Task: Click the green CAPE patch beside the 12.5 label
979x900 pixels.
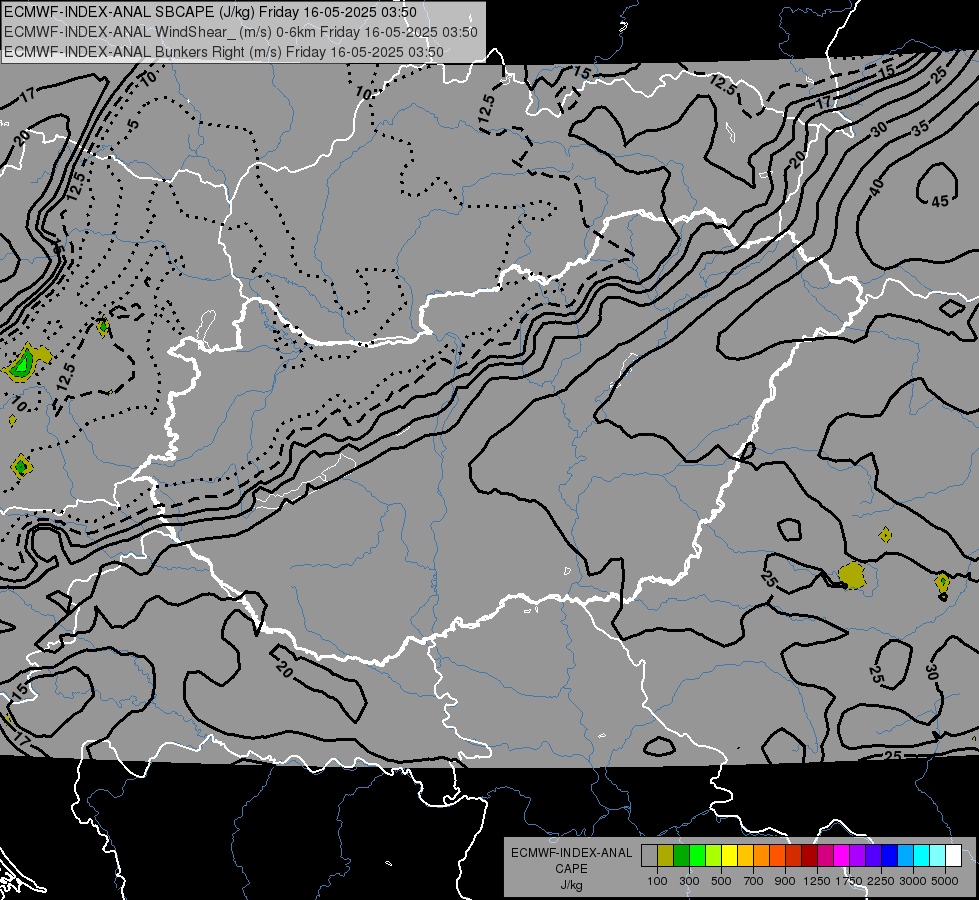Action: 26,362
